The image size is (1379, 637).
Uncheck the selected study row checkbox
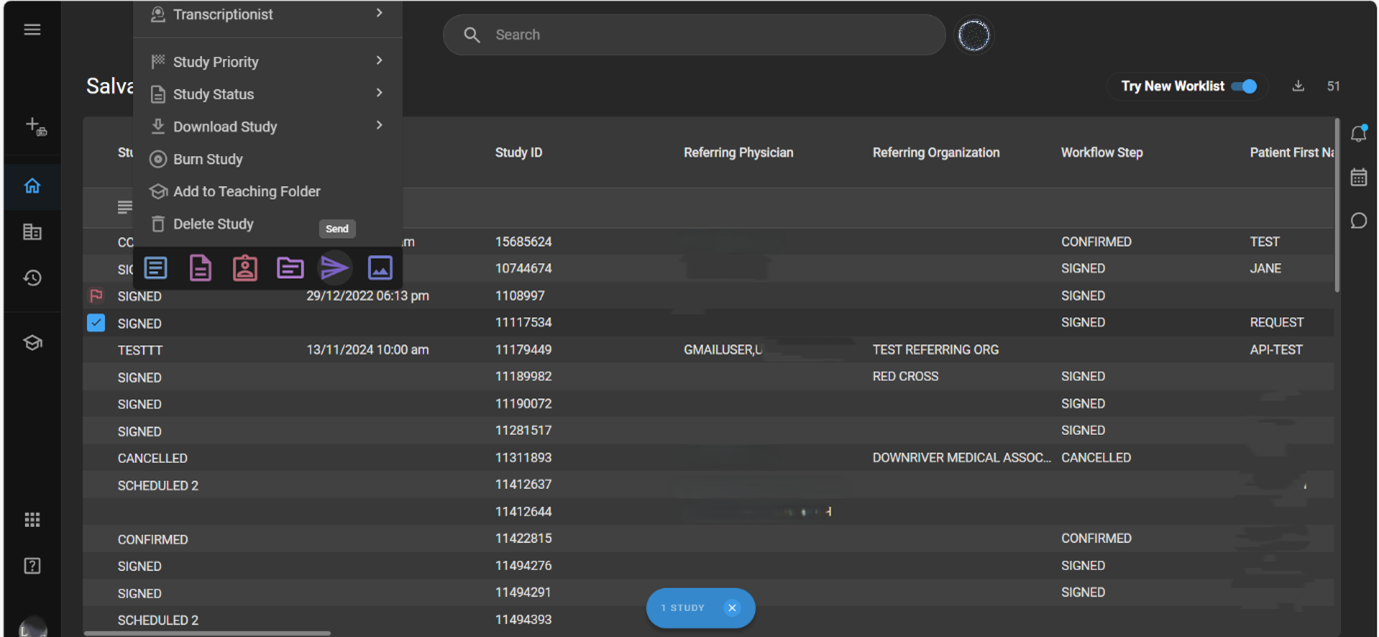click(x=96, y=323)
